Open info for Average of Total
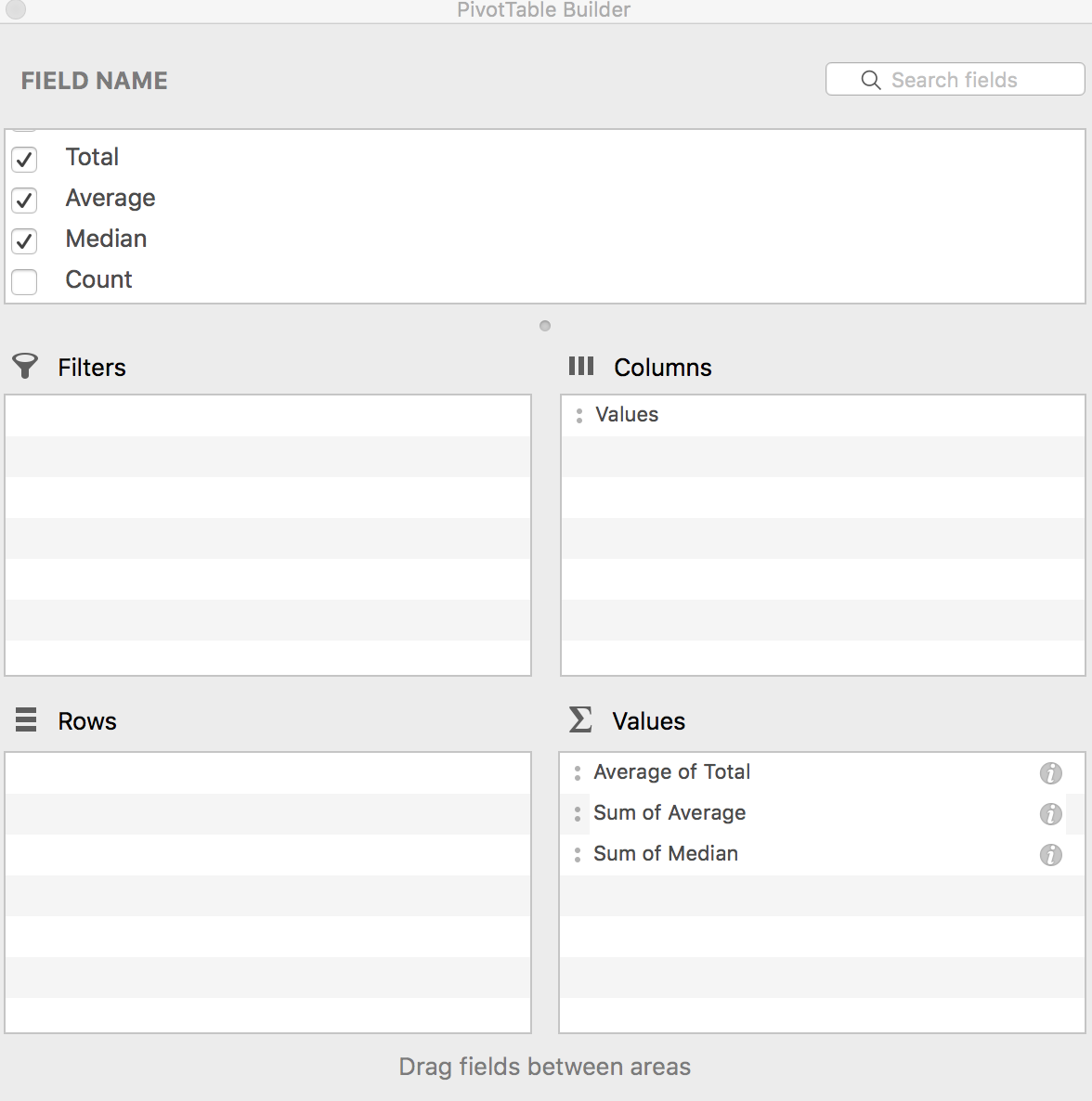 point(1050,772)
